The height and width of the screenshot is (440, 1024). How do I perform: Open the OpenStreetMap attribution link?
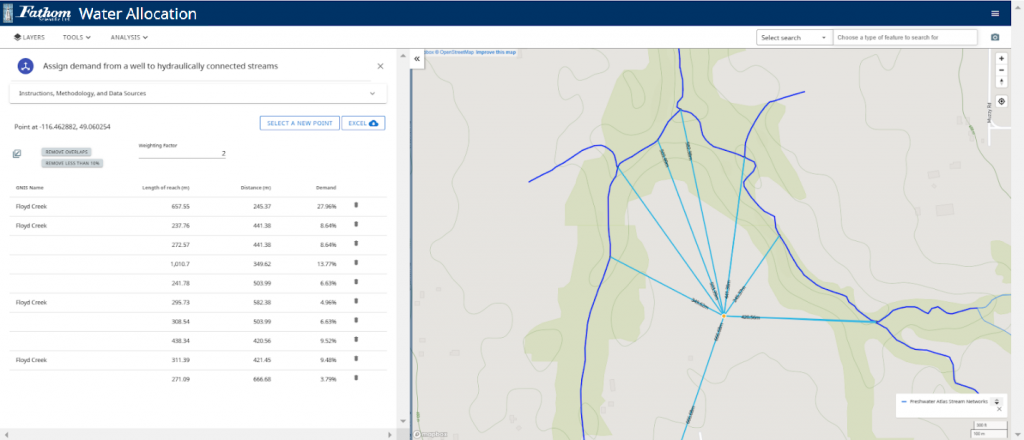(456, 52)
